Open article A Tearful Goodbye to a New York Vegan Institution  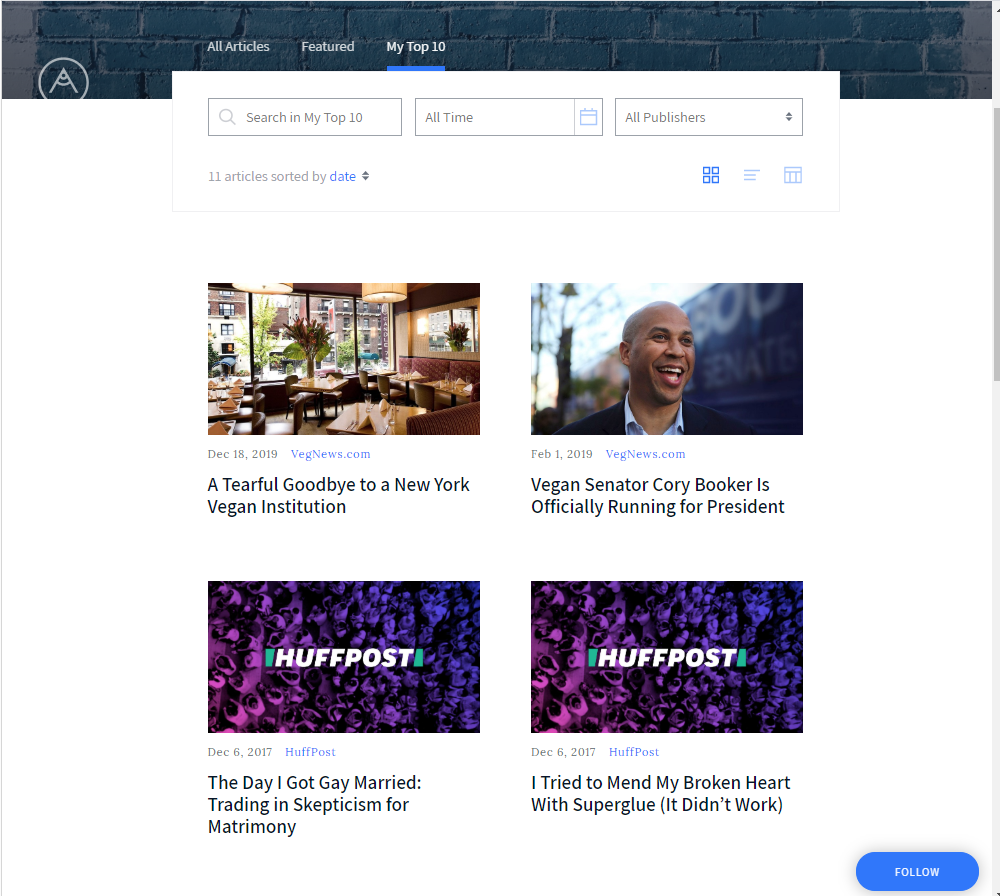[x=339, y=496]
